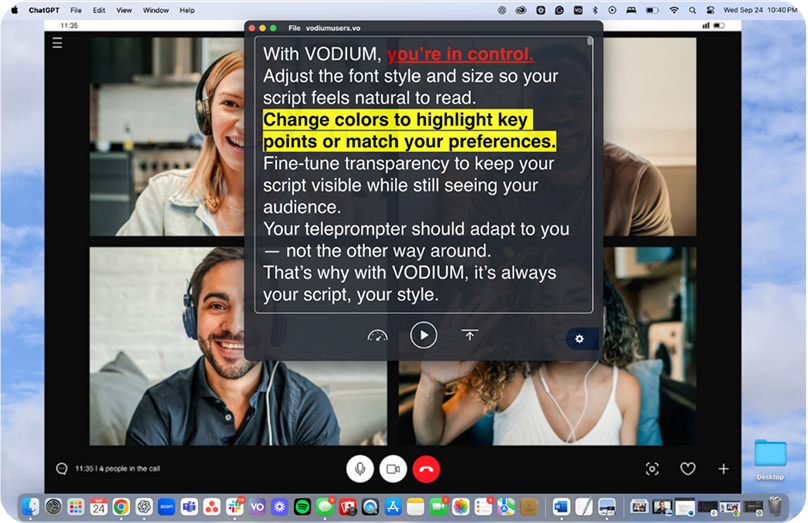Click the red "you're in control." text
Viewport: 808px width, 523px height.
pyautogui.click(x=460, y=54)
